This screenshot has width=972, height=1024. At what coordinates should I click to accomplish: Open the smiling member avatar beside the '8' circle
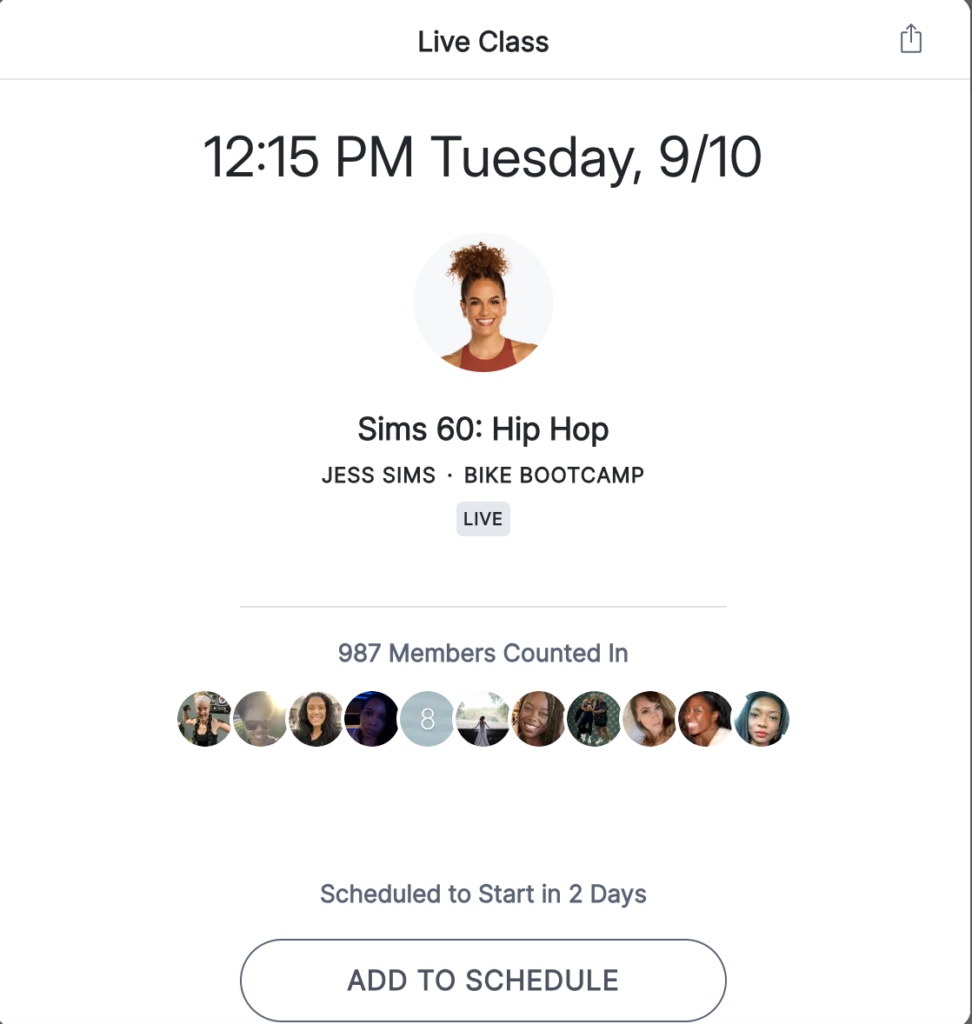[539, 719]
